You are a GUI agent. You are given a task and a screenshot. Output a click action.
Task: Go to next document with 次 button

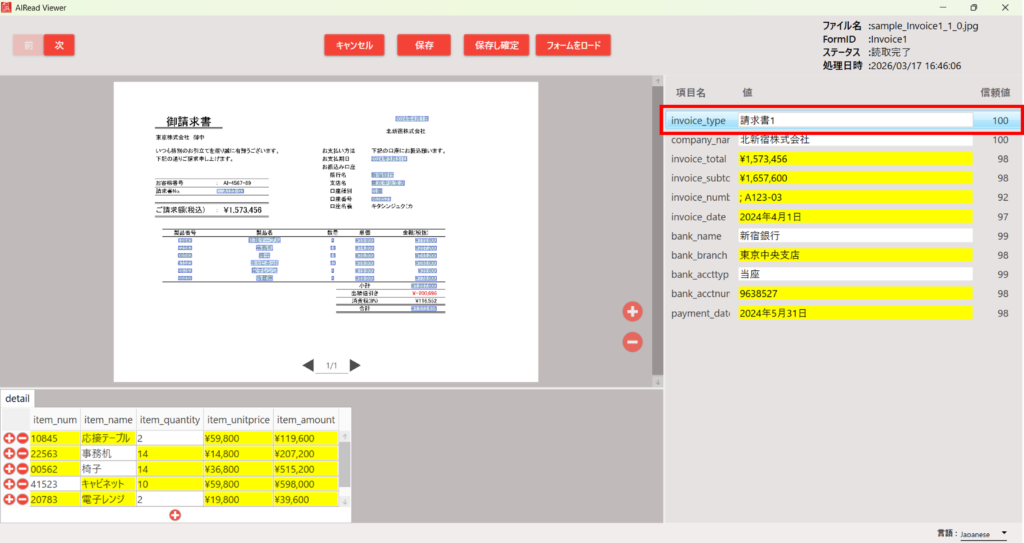pyautogui.click(x=59, y=45)
